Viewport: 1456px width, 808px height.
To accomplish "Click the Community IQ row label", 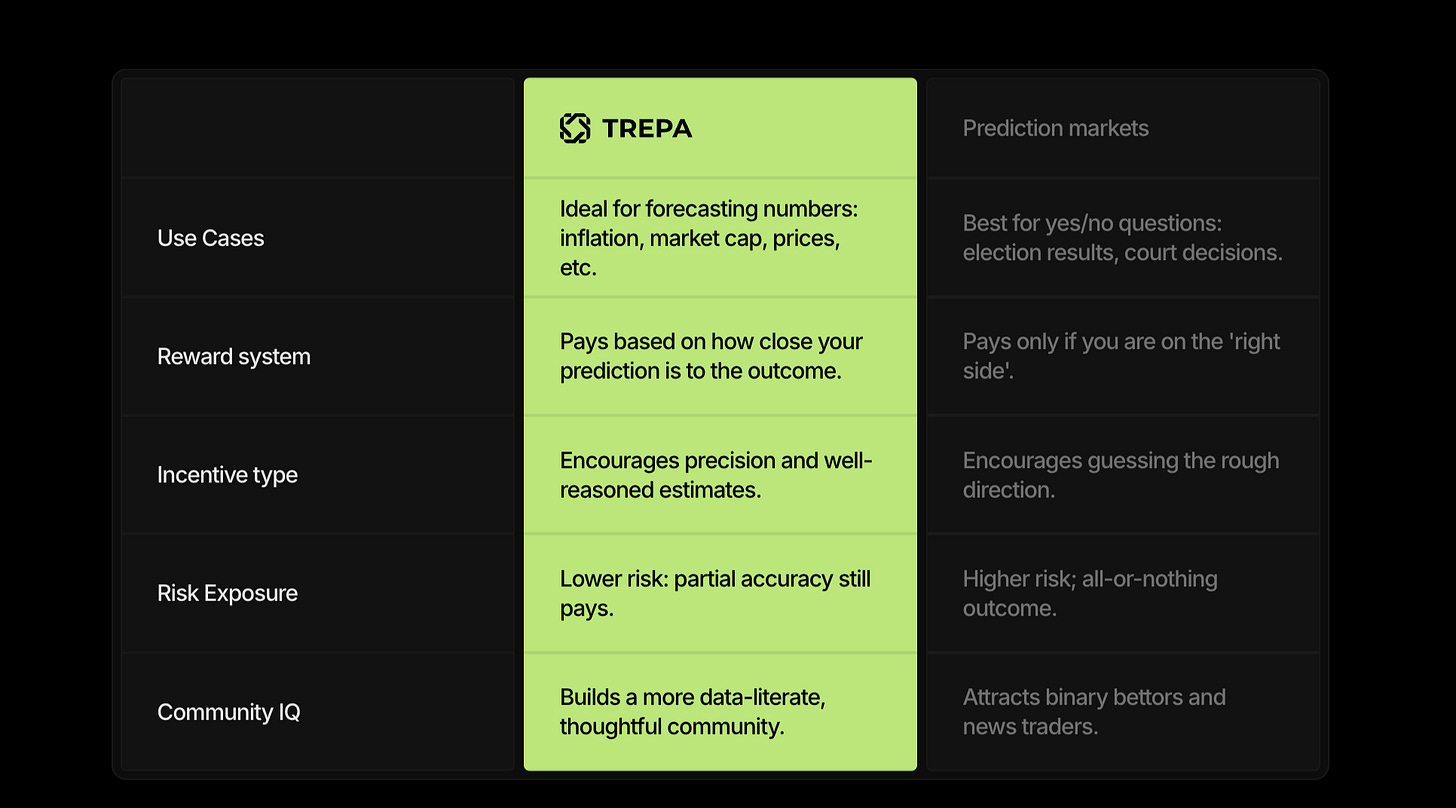I will 229,712.
